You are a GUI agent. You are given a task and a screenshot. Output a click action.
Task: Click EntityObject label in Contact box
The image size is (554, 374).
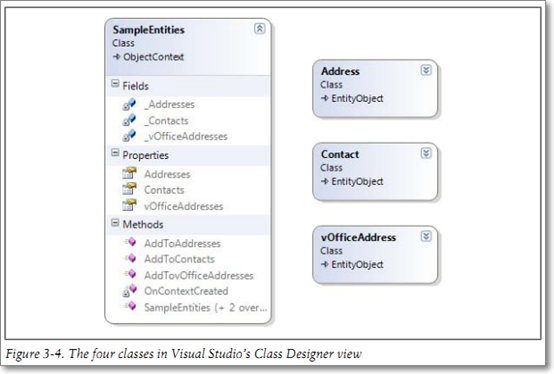tap(357, 182)
